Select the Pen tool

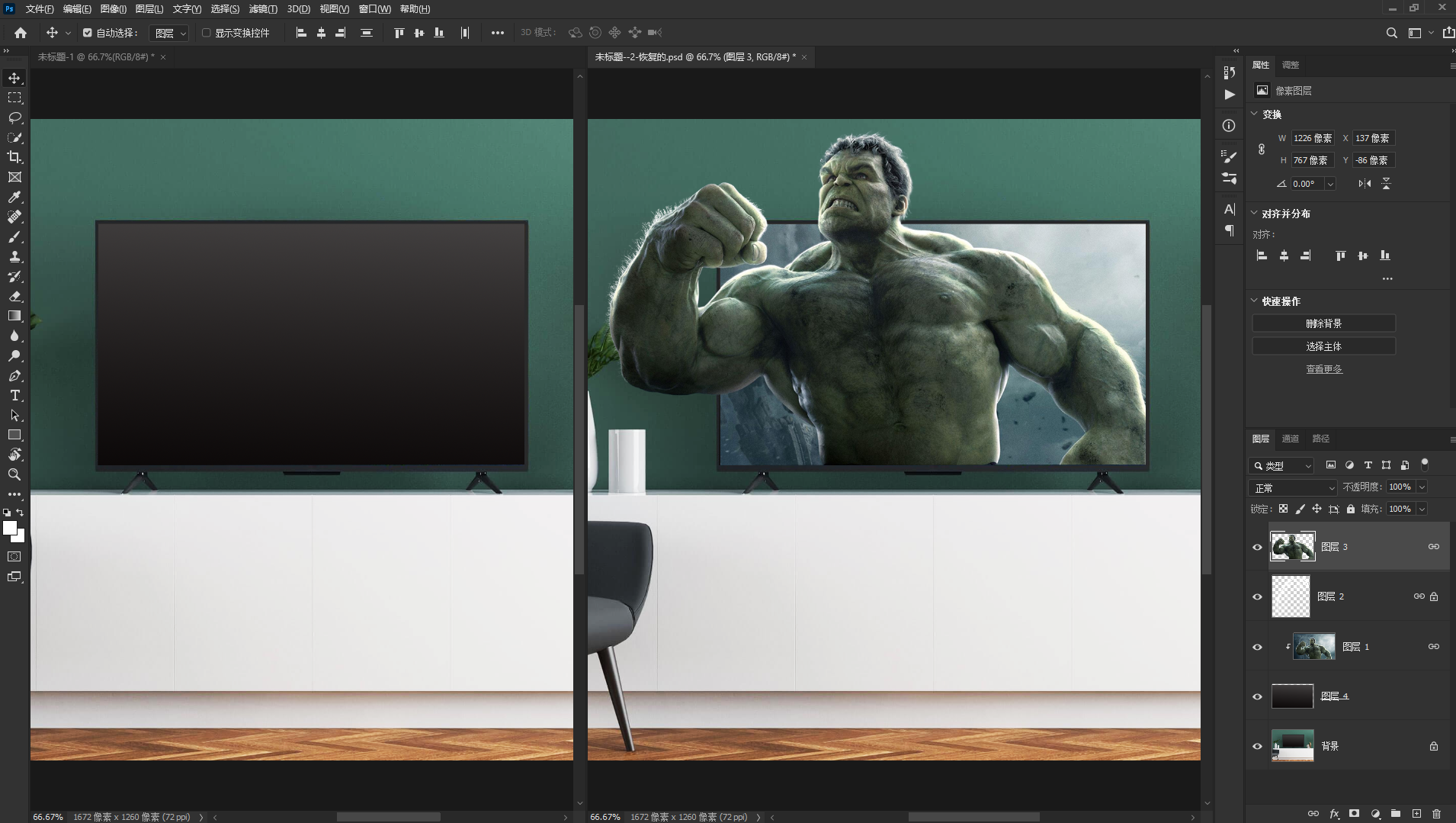click(14, 375)
